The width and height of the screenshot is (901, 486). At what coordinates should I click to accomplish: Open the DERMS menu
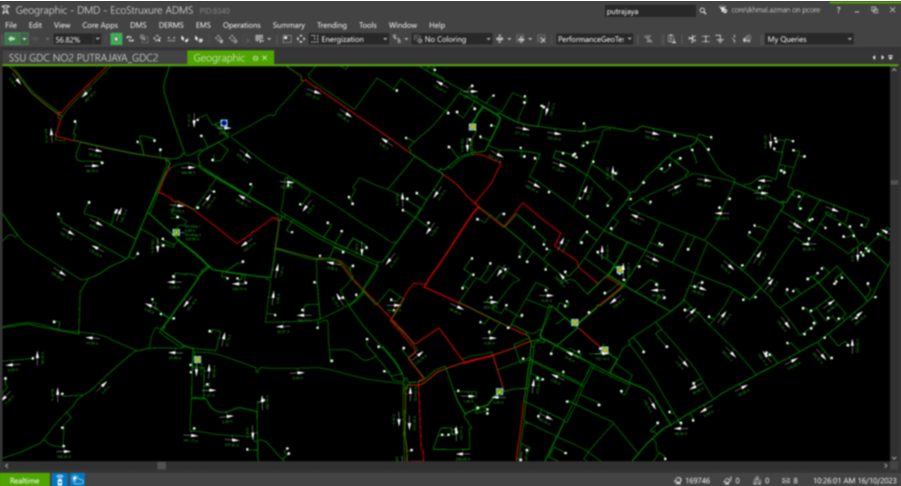coord(171,25)
